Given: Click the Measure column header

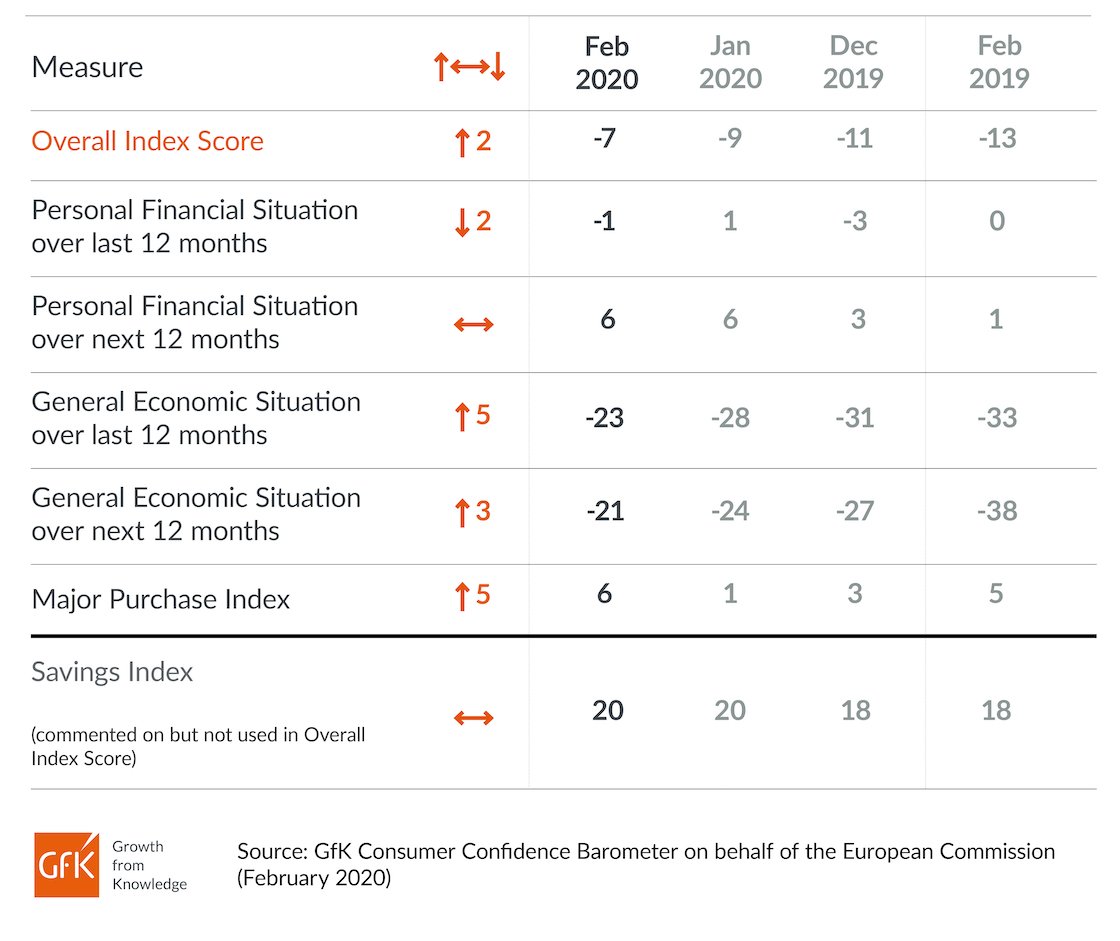Looking at the screenshot, I should point(87,67).
